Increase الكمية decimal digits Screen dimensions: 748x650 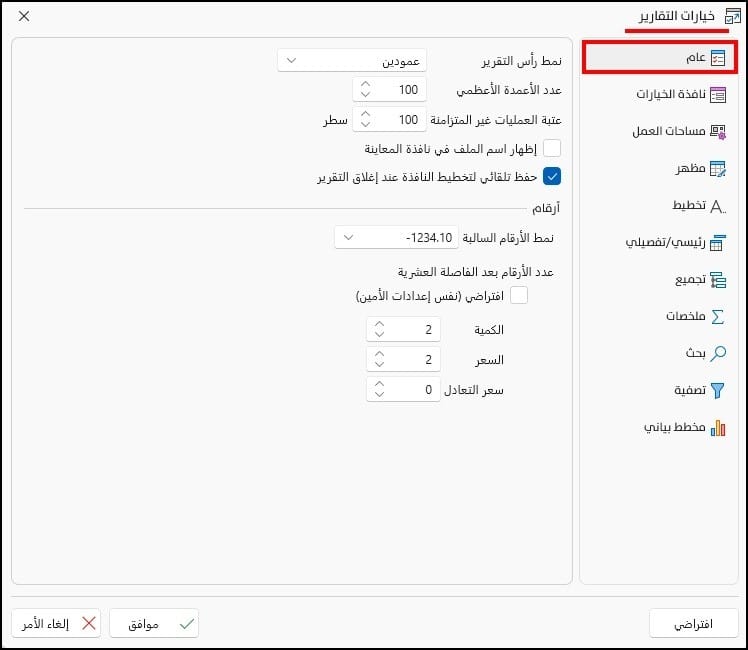tap(379, 324)
